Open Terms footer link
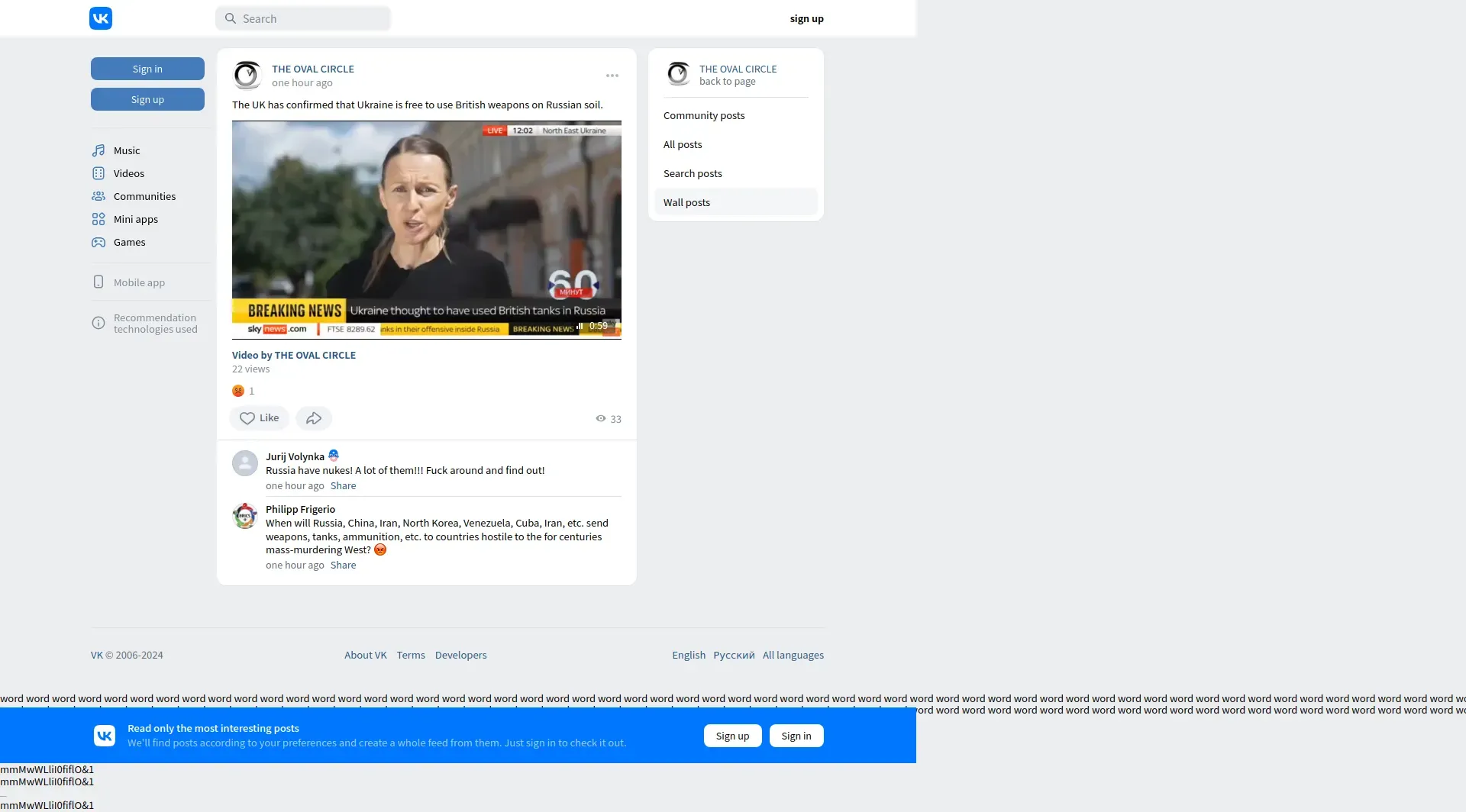 (411, 655)
